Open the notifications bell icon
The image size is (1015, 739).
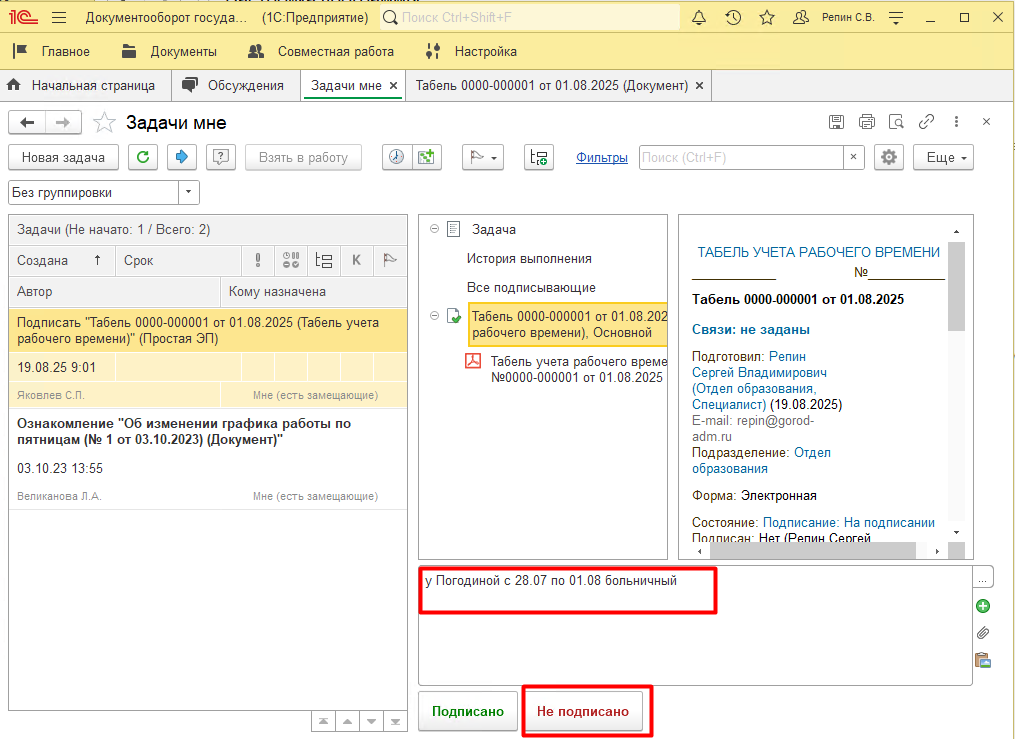[x=699, y=18]
